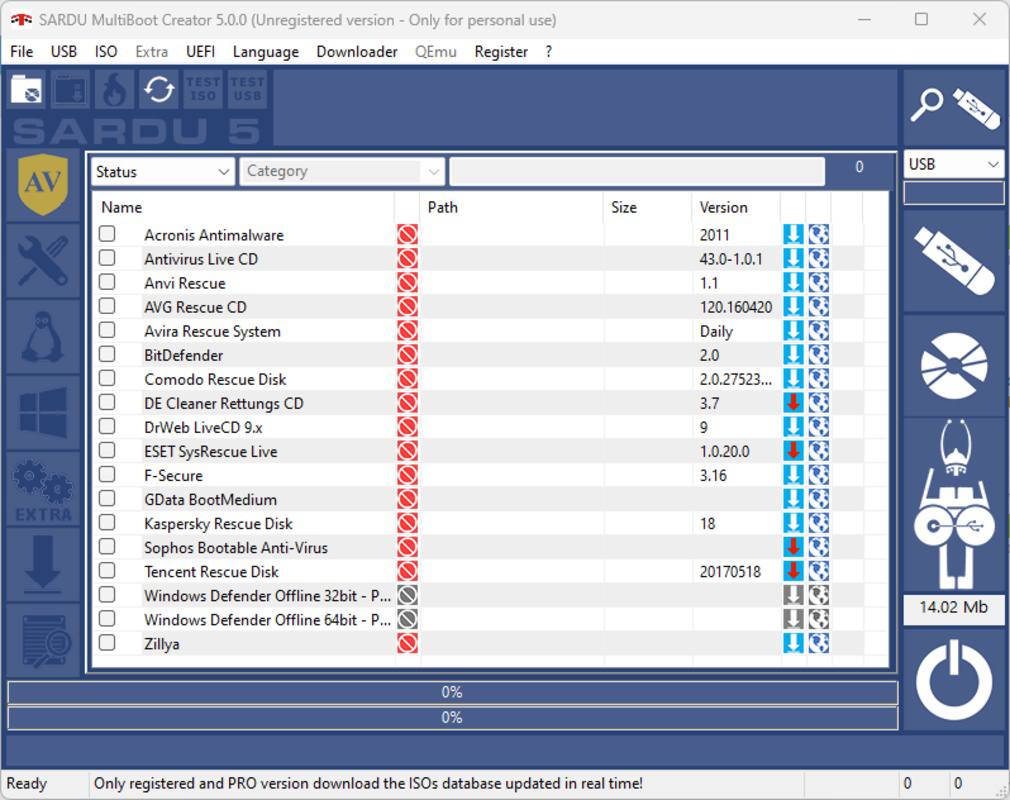Open the USB menu

click(64, 52)
